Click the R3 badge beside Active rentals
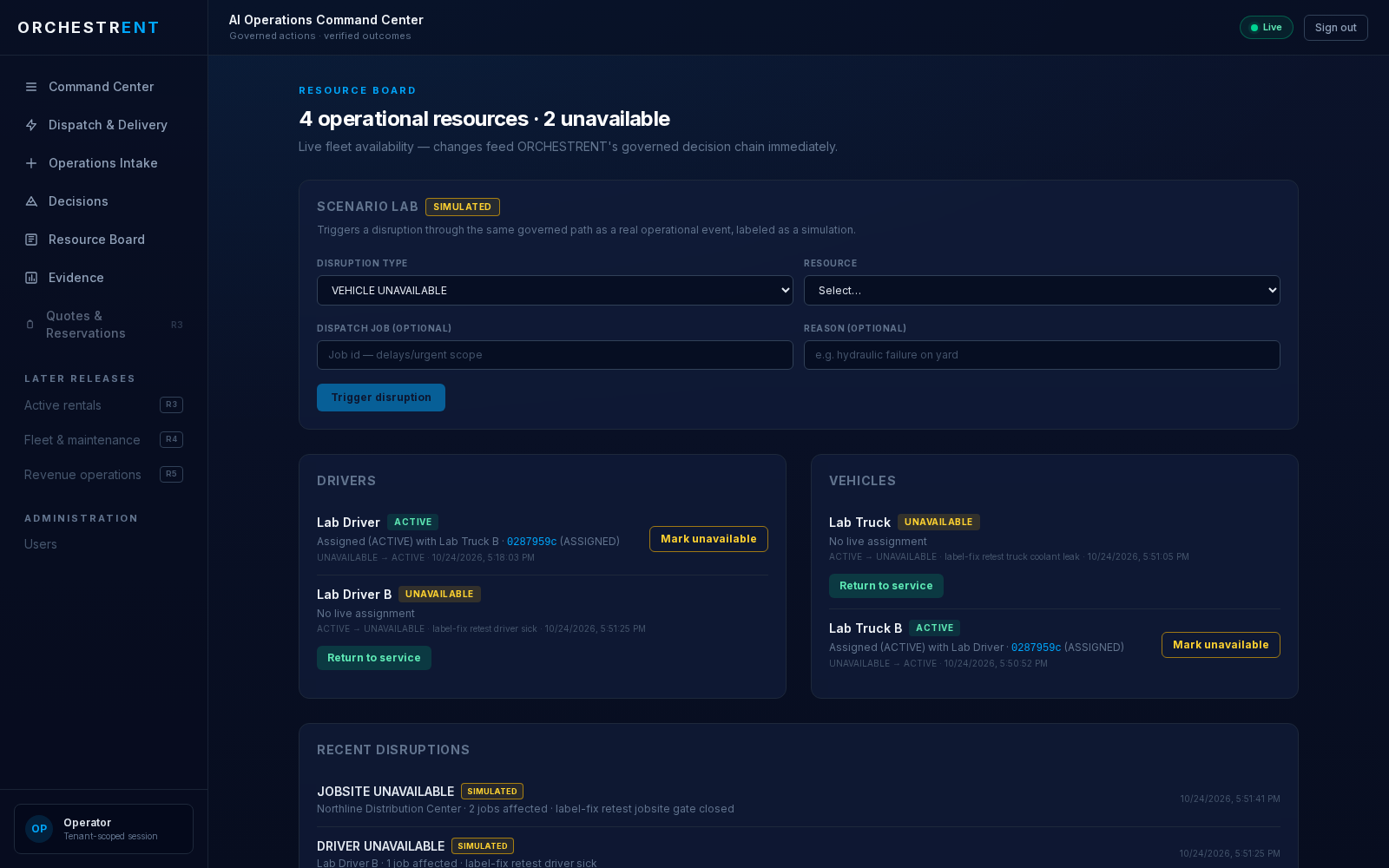1389x868 pixels. click(x=172, y=404)
